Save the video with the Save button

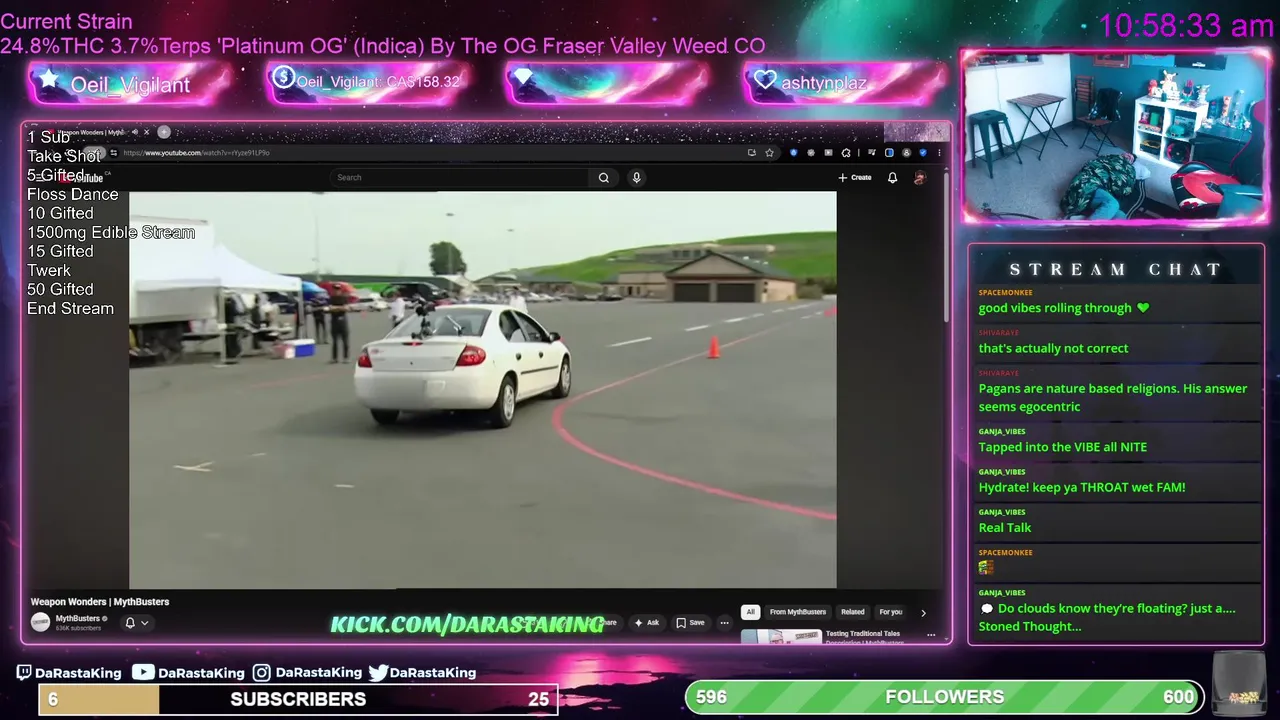tap(690, 622)
